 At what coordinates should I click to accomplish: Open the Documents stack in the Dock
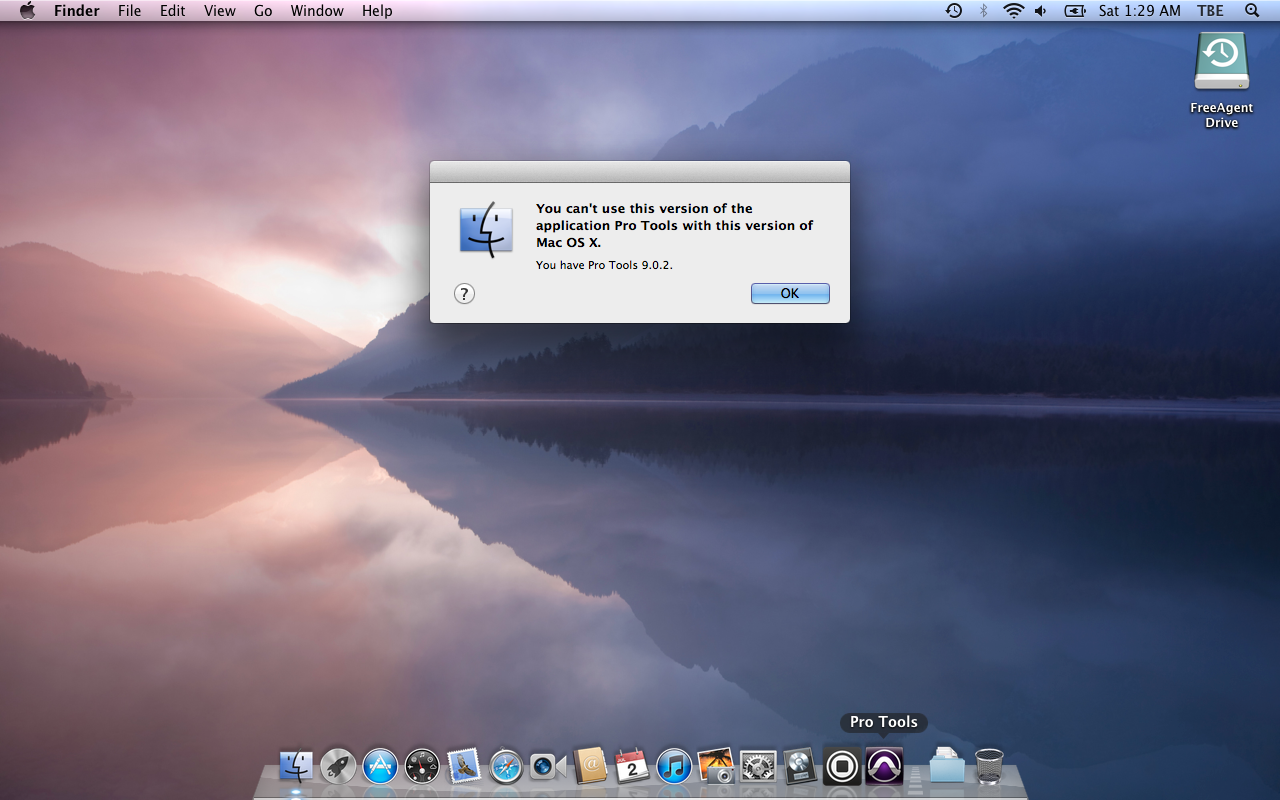click(947, 767)
